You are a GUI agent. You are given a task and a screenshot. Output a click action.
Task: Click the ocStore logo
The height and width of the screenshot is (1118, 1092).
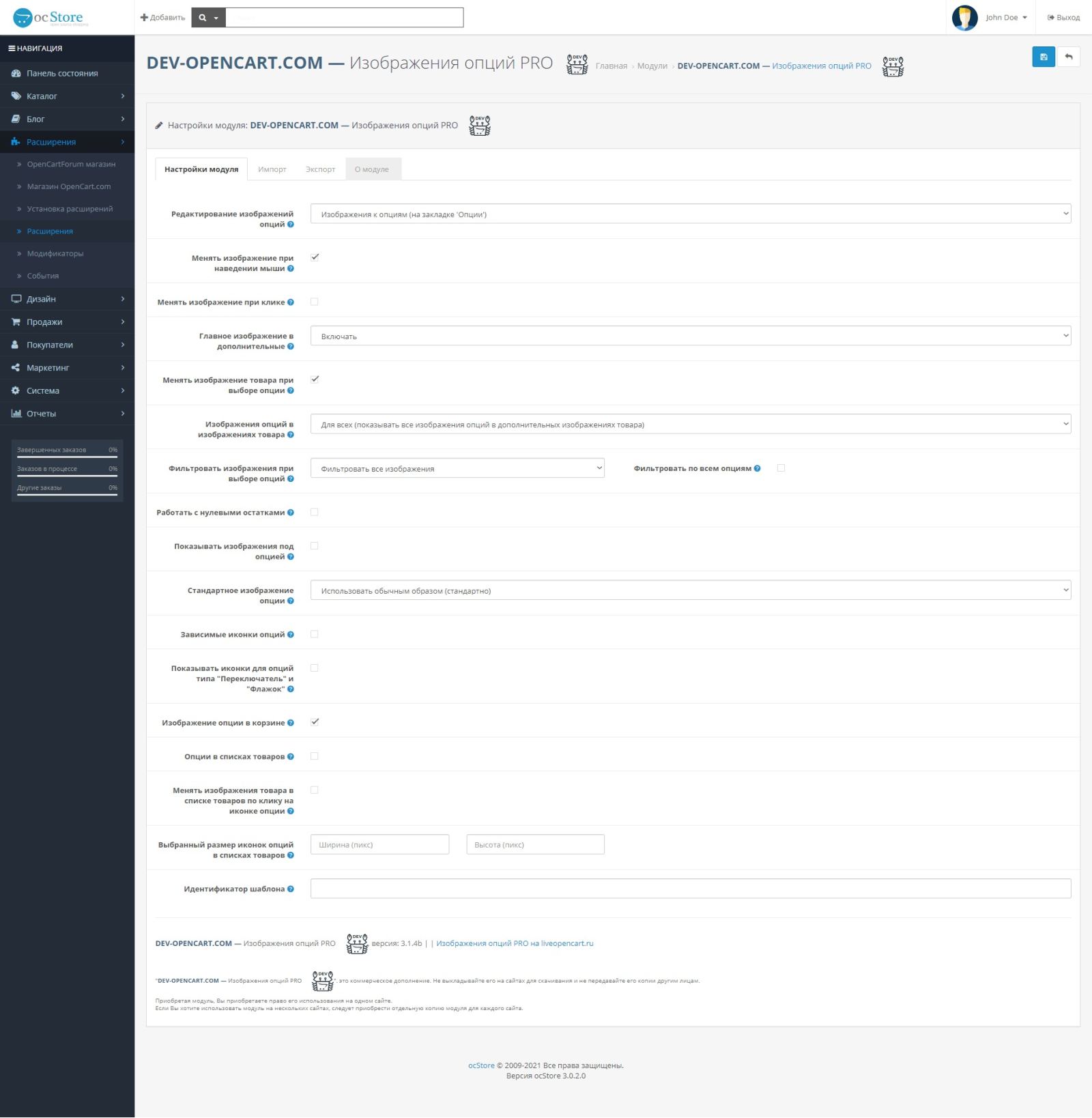51,17
